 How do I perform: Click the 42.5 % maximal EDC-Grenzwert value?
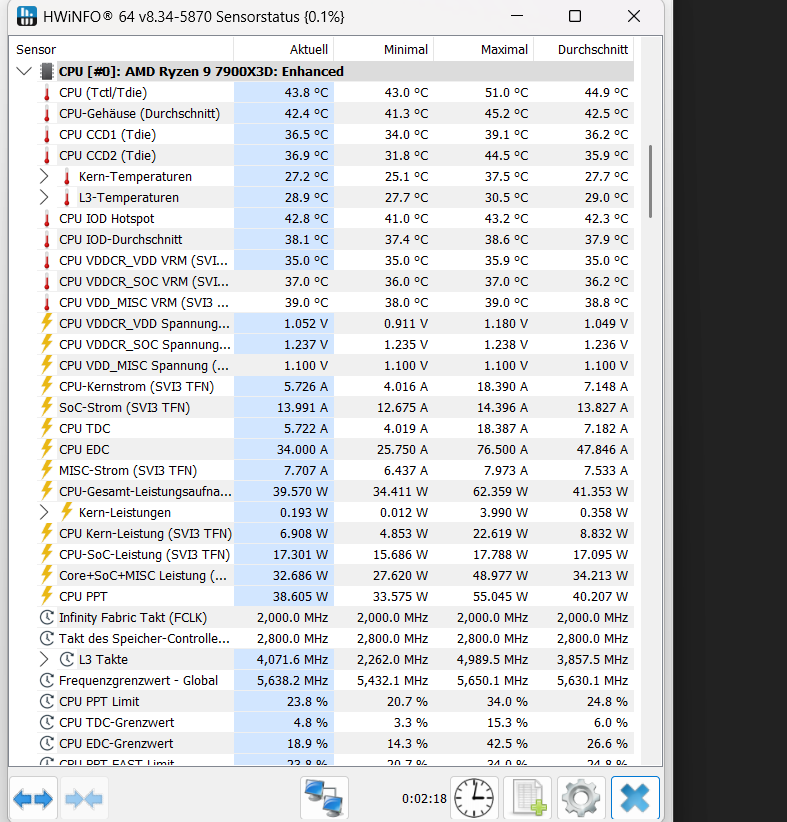(507, 743)
